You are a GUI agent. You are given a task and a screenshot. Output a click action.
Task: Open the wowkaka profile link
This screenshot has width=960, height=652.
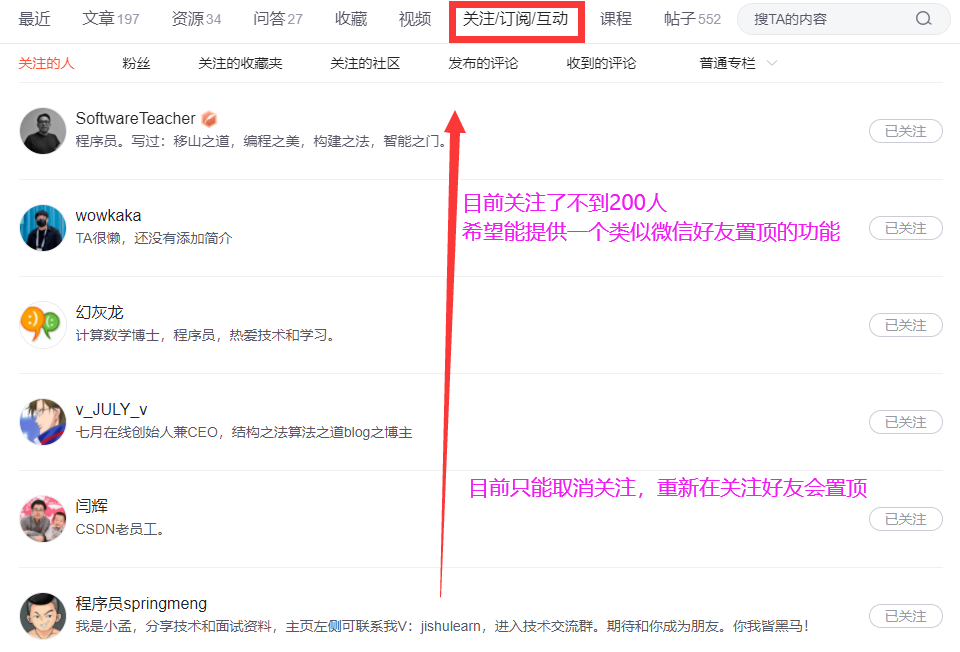pyautogui.click(x=108, y=215)
